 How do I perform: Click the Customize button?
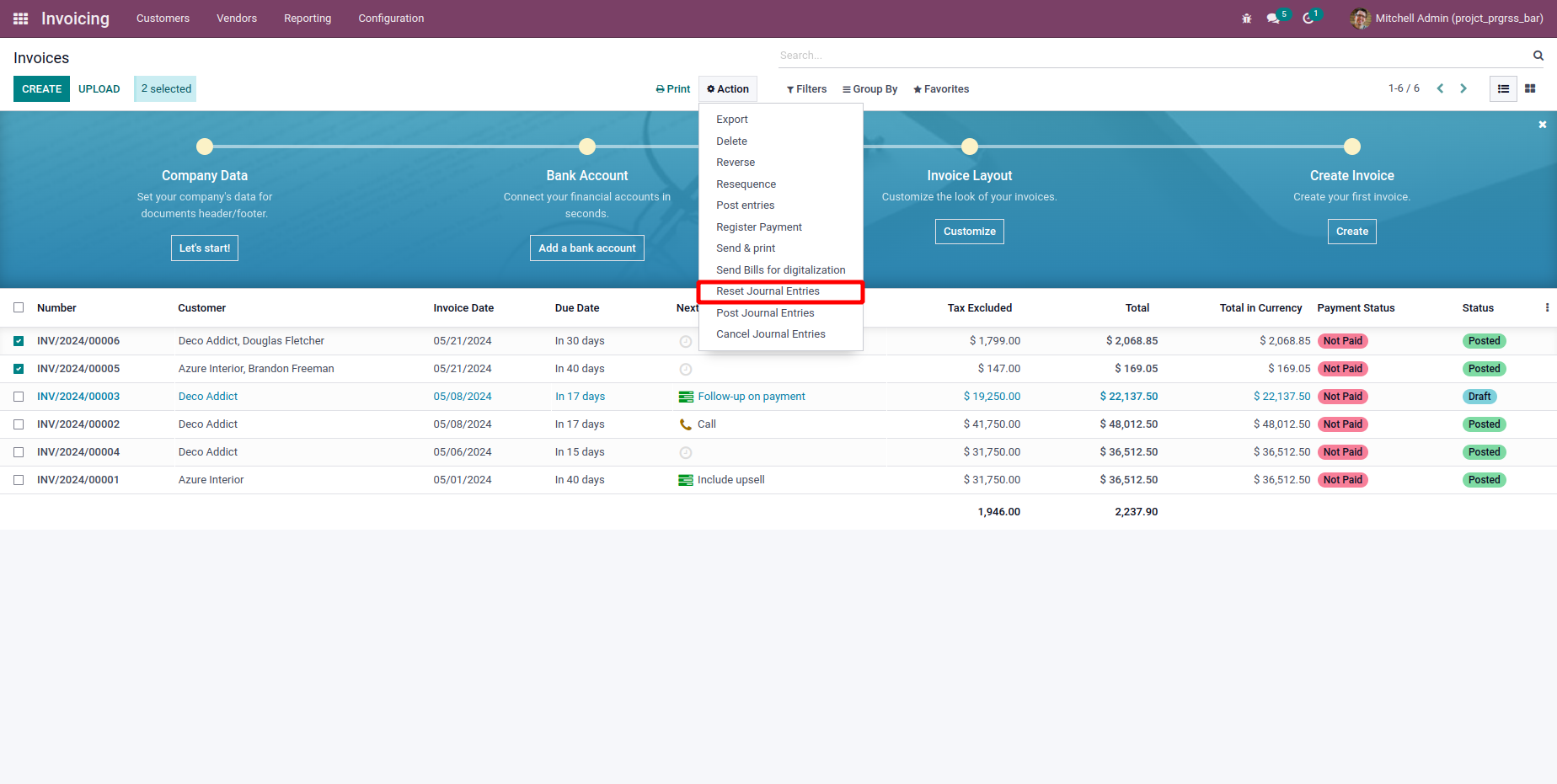click(x=970, y=232)
